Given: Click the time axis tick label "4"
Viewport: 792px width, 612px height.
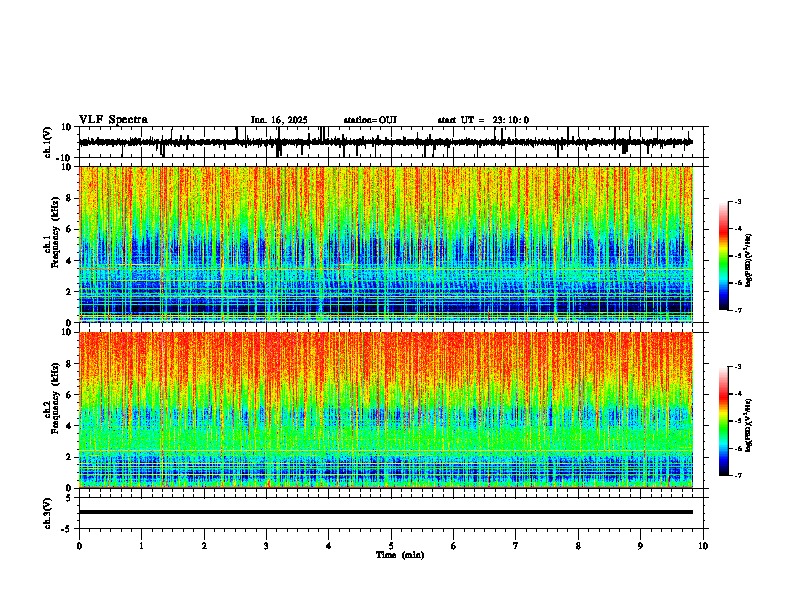Looking at the screenshot, I should pos(329,546).
